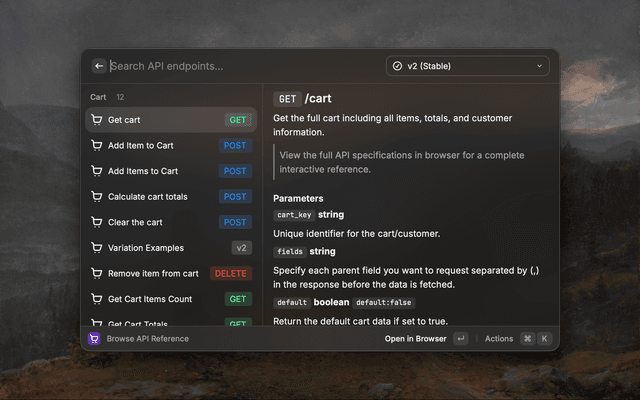Click the cart icon beside Add Item to Cart
This screenshot has width=640, height=400.
(x=97, y=145)
